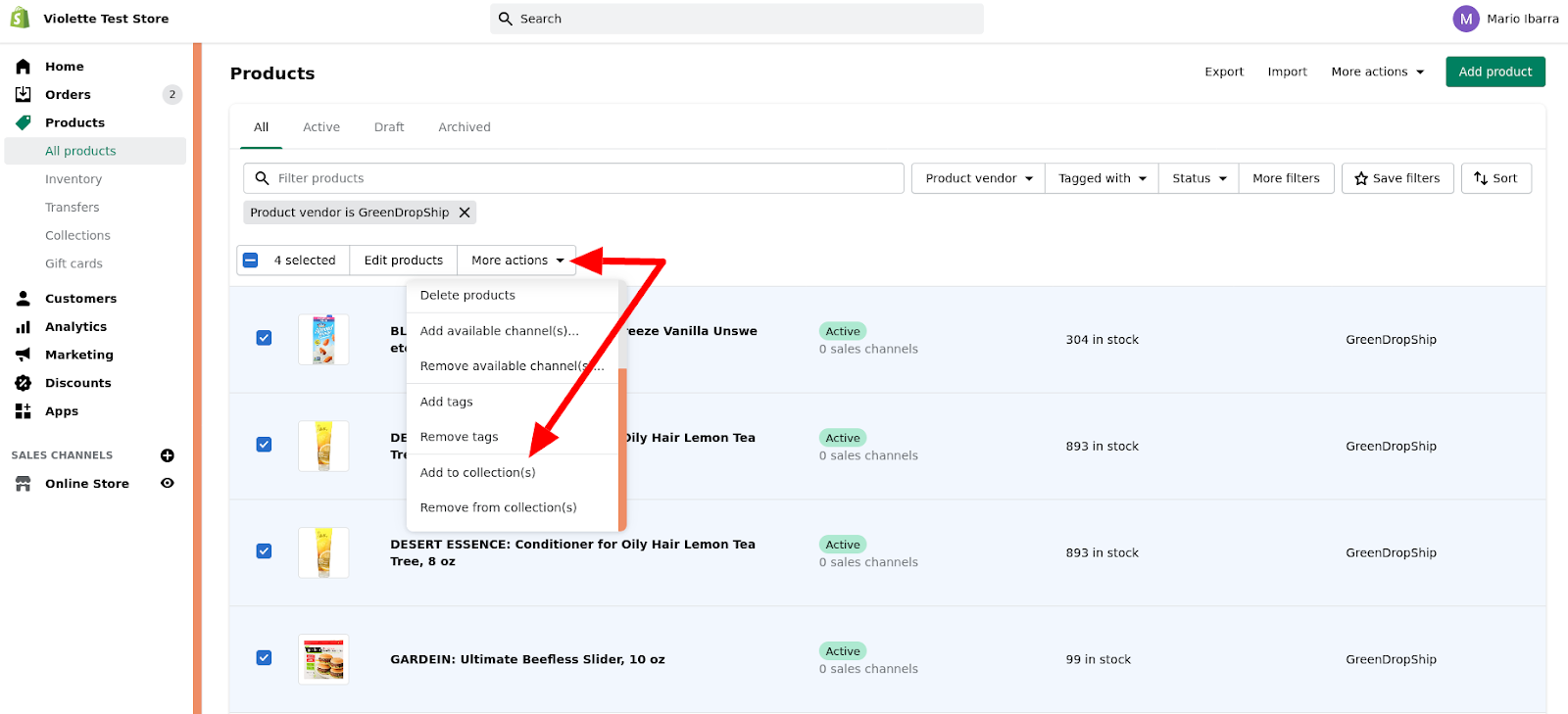1568x714 pixels.
Task: Click the Save filters star button
Action: tap(1397, 178)
